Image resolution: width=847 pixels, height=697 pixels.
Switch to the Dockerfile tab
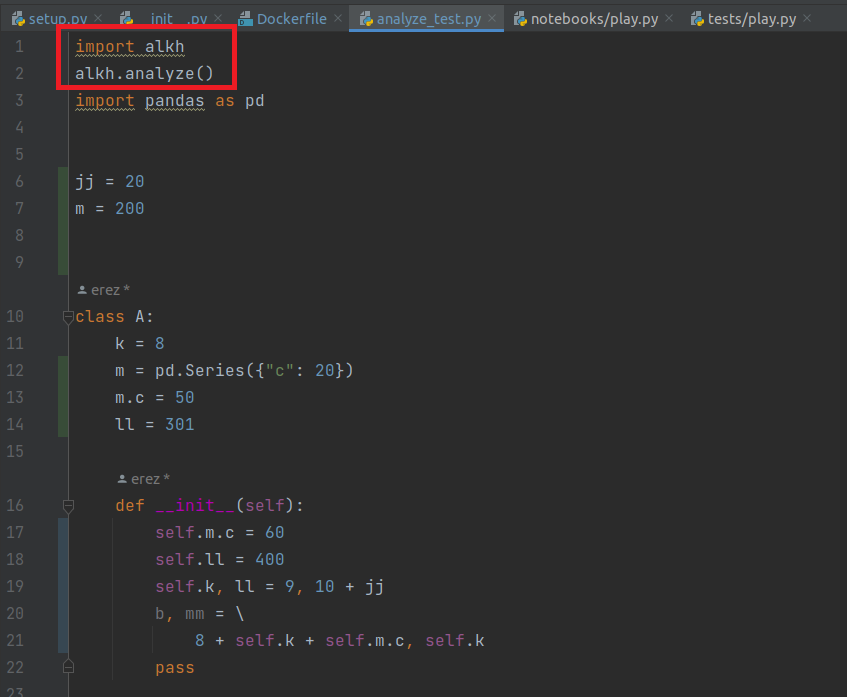[291, 19]
